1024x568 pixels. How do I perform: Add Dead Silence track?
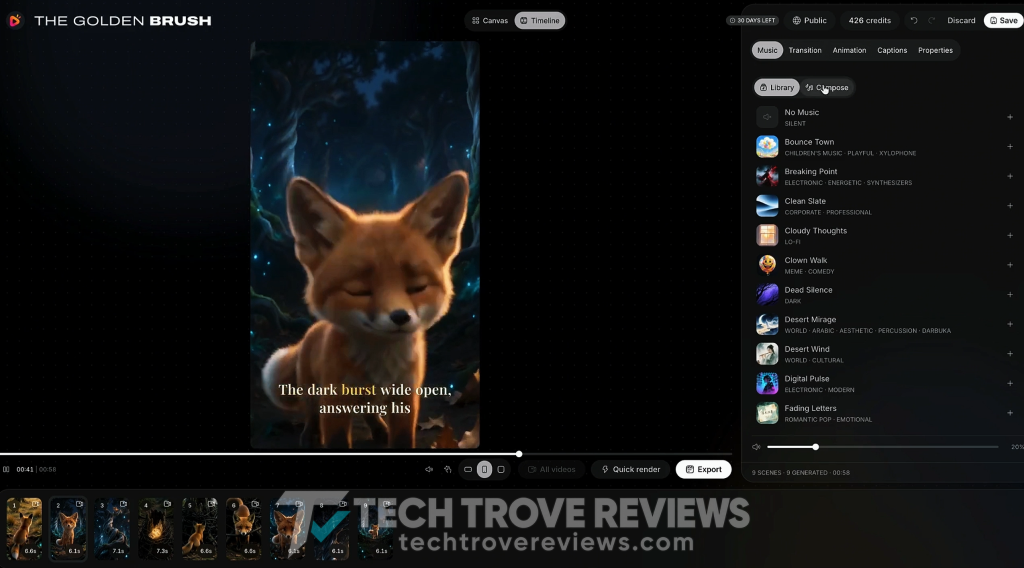coord(1010,294)
